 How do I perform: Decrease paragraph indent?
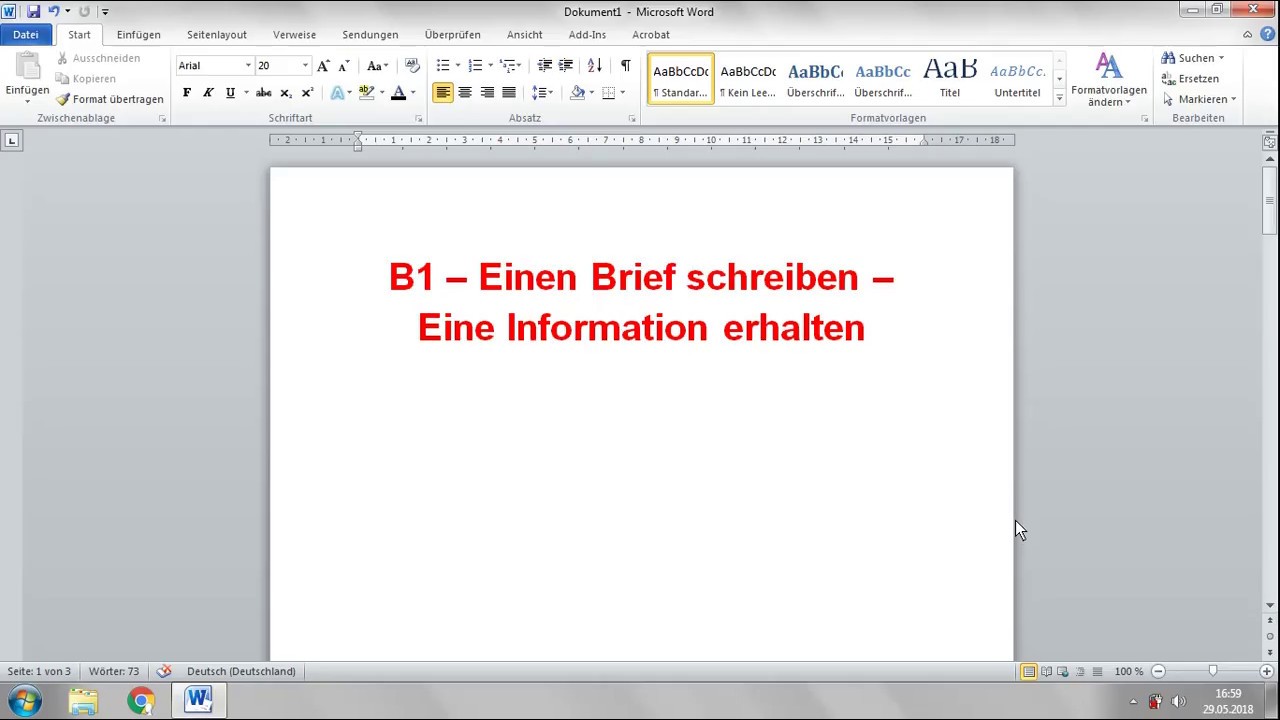(x=544, y=65)
